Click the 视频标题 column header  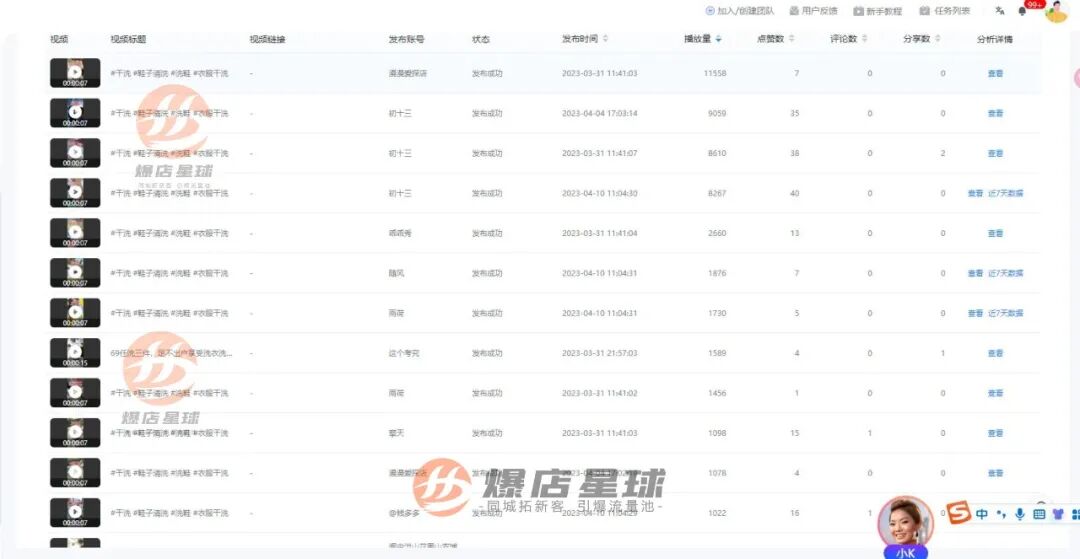click(128, 39)
